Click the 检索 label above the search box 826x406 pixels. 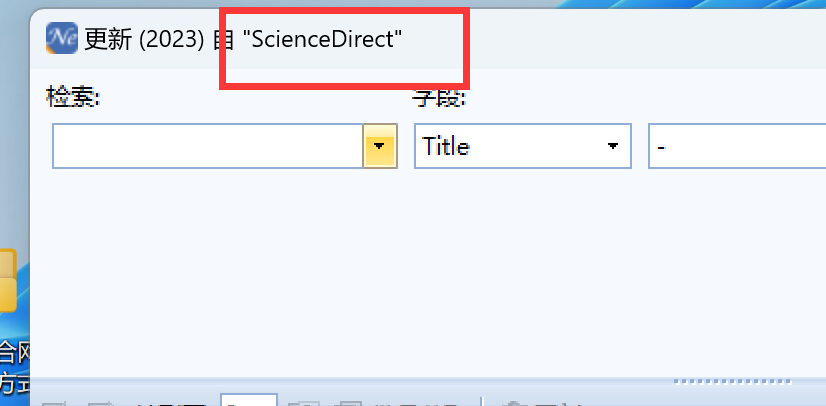73,97
